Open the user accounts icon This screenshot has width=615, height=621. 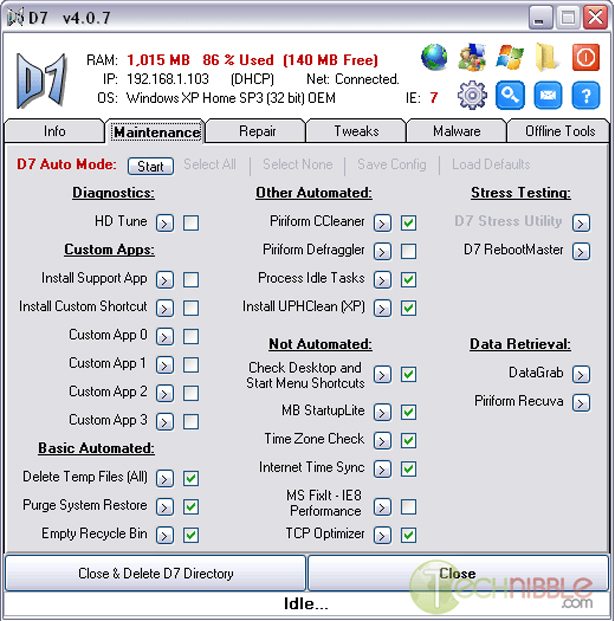point(472,58)
